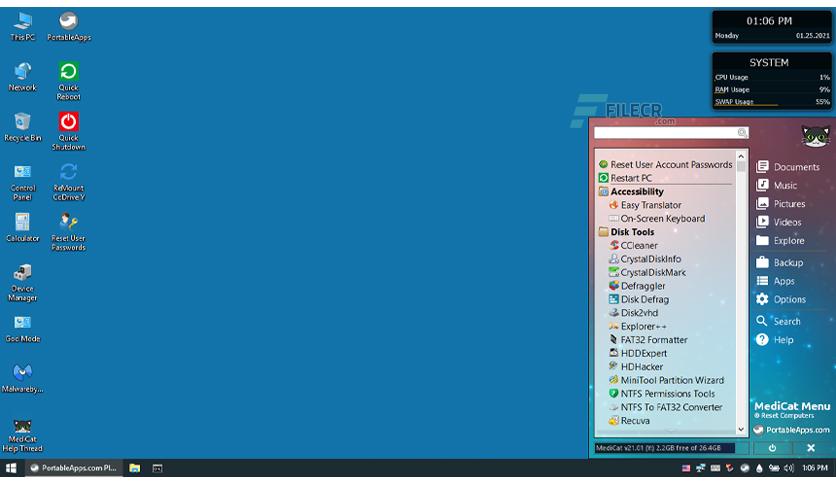This screenshot has width=836, height=484.
Task: Open Reset User Passwords desktop icon
Action: (68, 232)
